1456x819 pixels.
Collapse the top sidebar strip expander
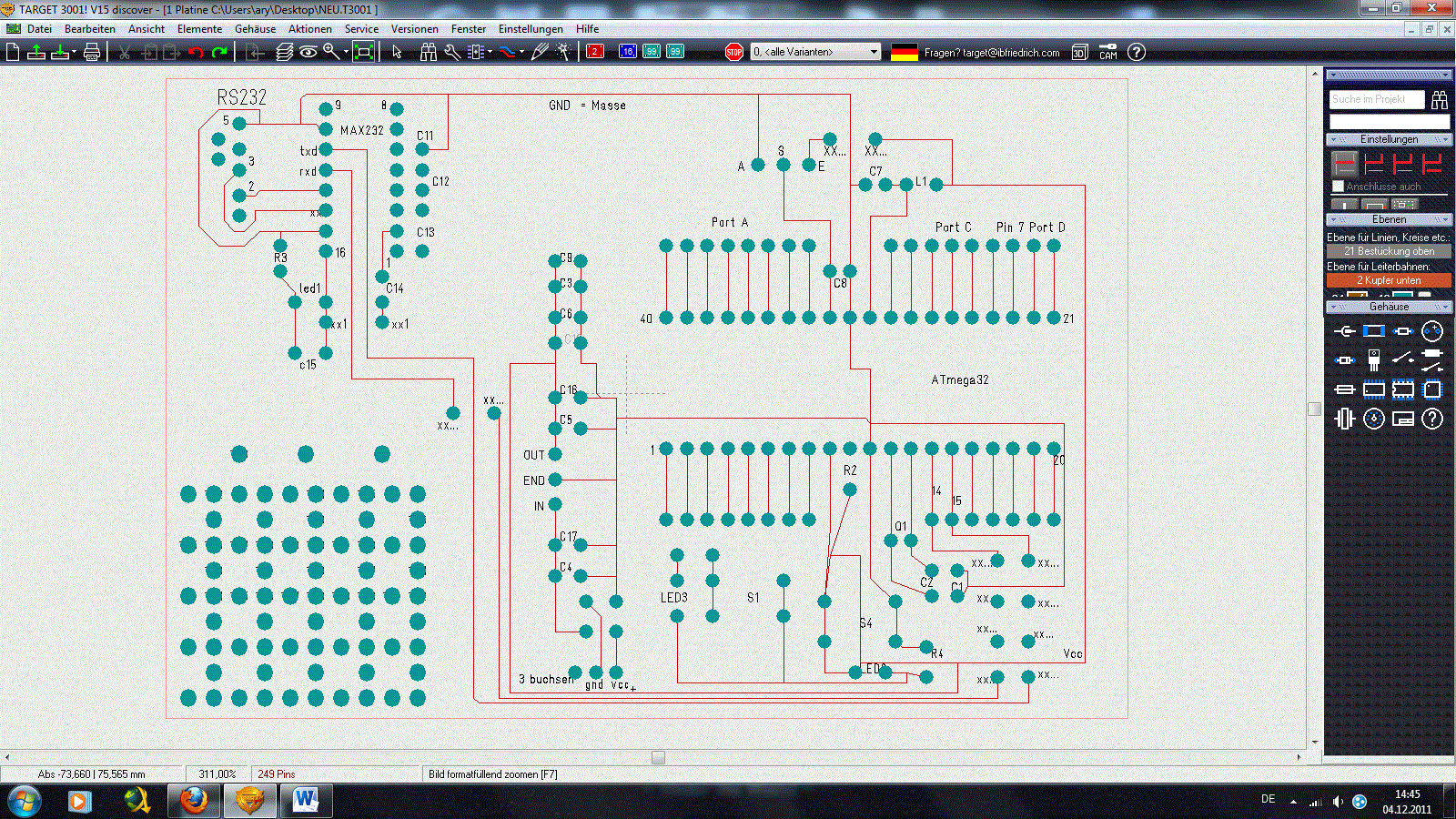[x=1389, y=75]
